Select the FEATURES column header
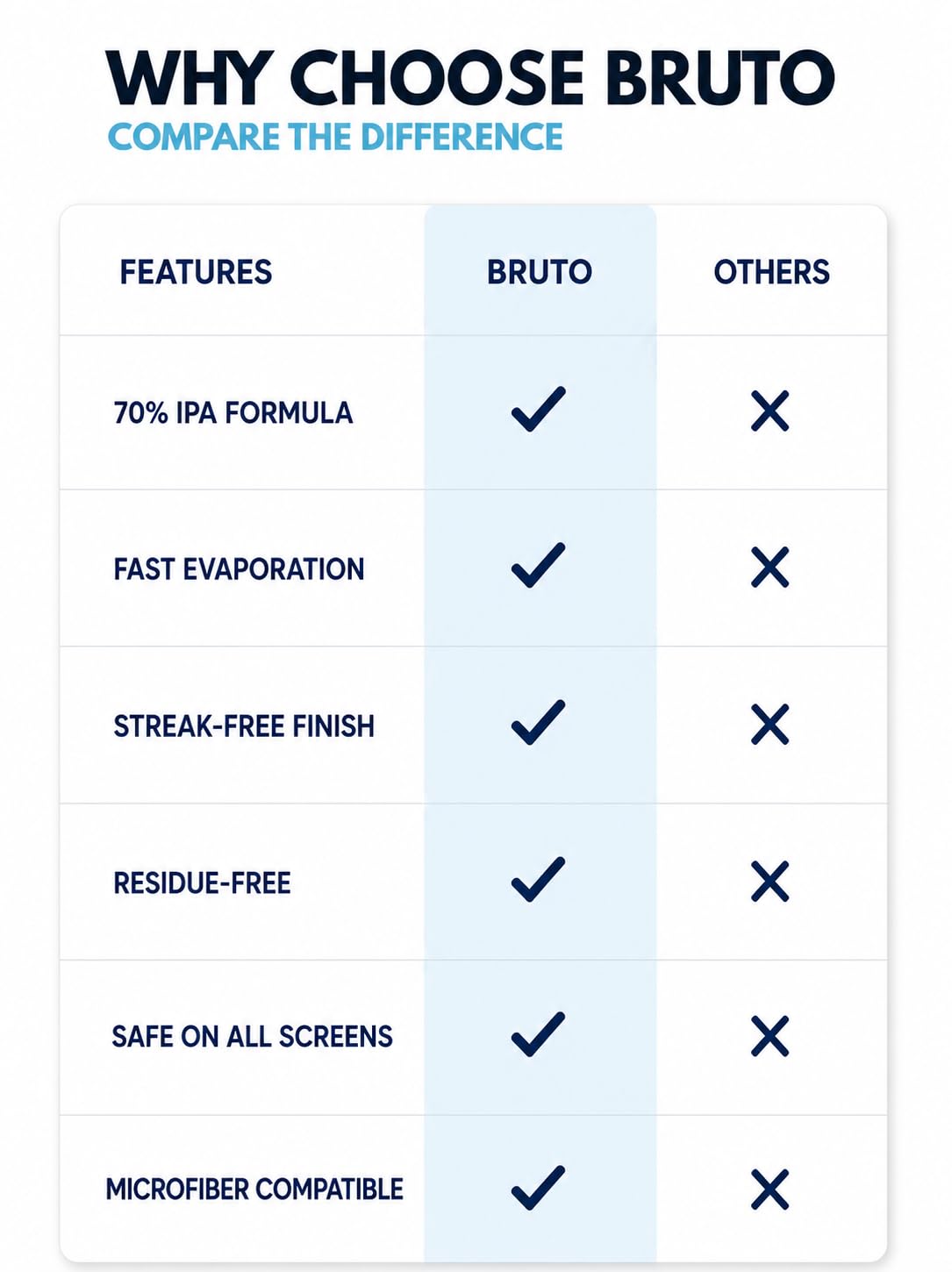Screen dimensions: 952x1272 (x=196, y=272)
